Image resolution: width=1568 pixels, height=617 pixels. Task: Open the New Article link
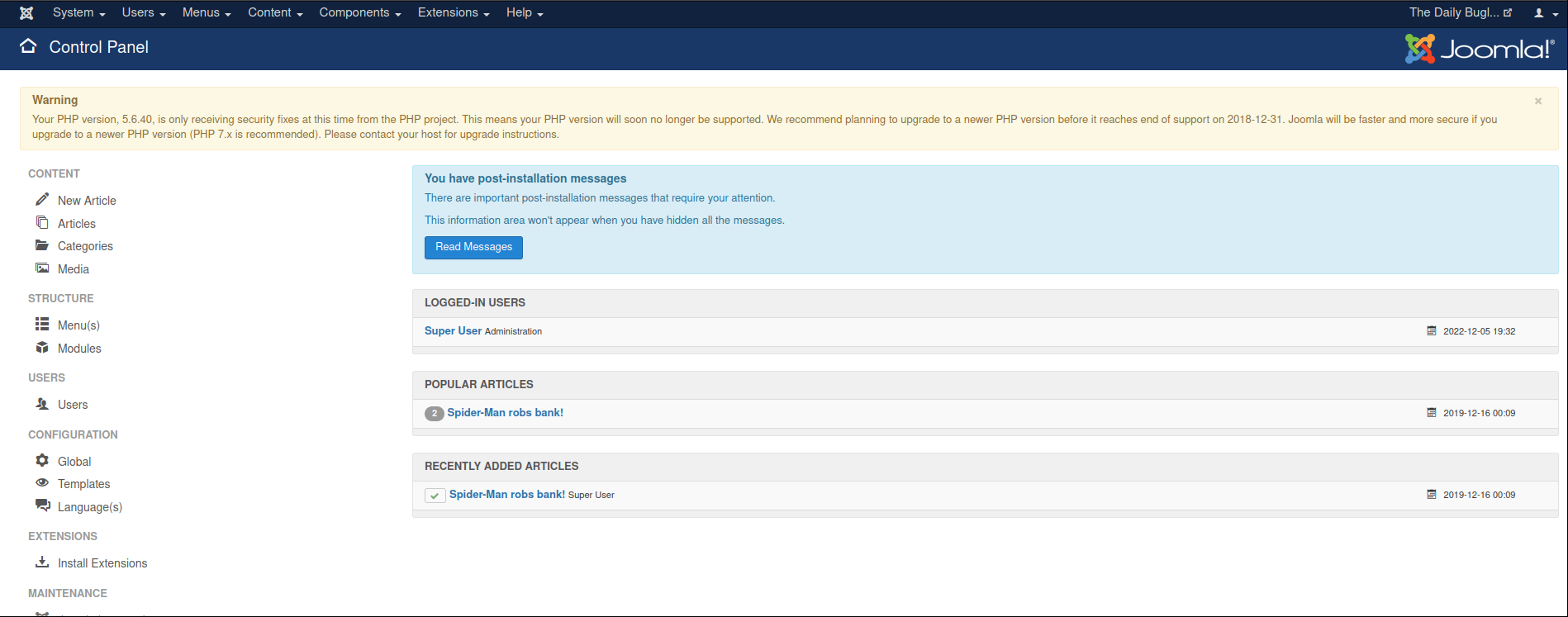coord(87,201)
